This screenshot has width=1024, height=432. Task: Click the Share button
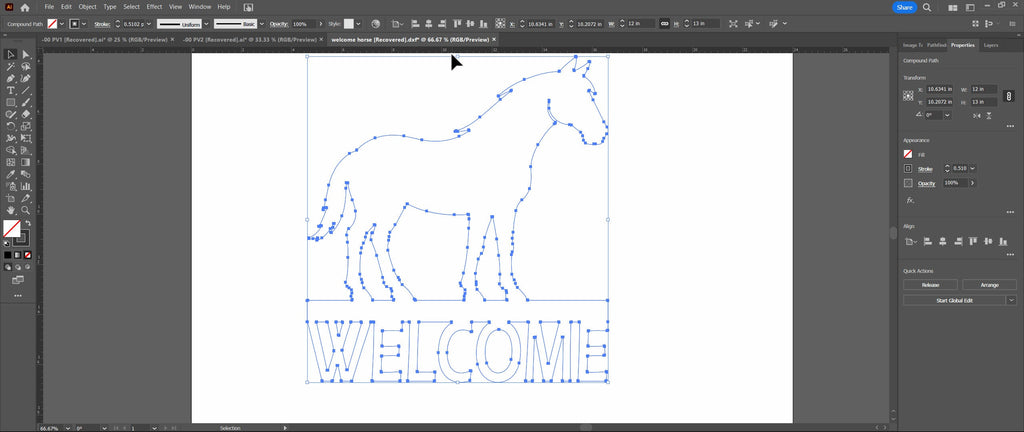click(904, 7)
